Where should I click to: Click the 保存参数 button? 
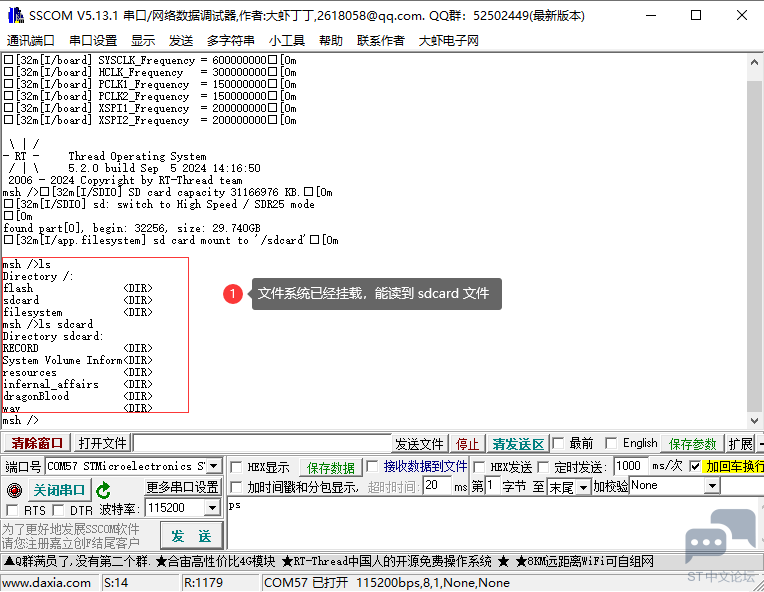click(692, 444)
